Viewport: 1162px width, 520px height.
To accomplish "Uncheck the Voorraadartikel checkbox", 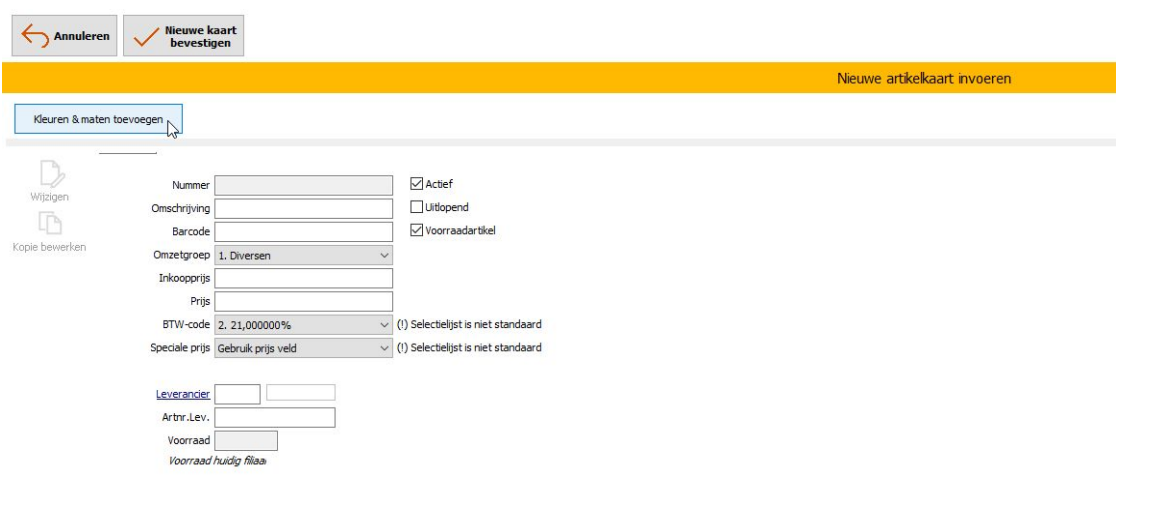I will 417,230.
